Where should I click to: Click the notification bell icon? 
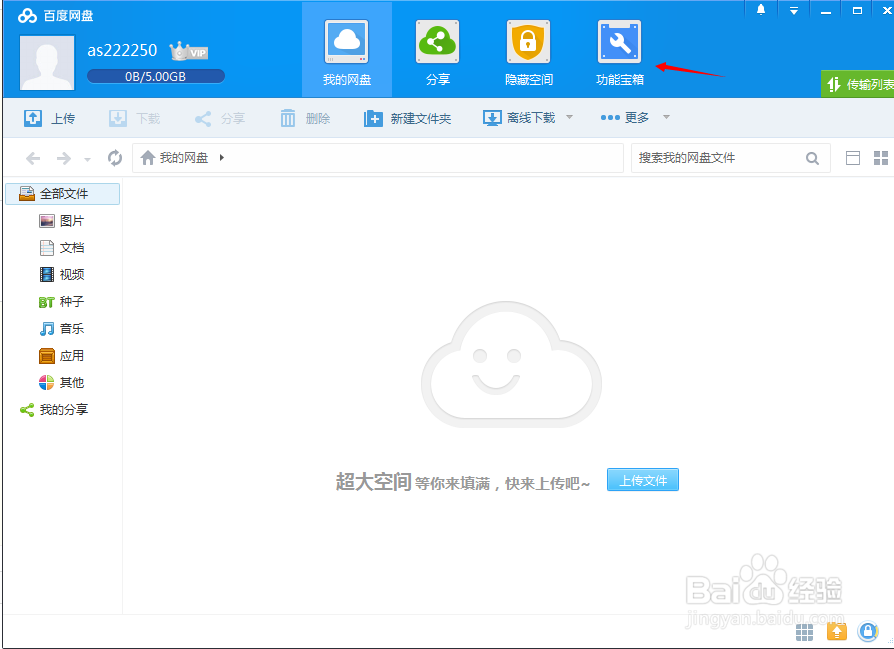point(761,9)
